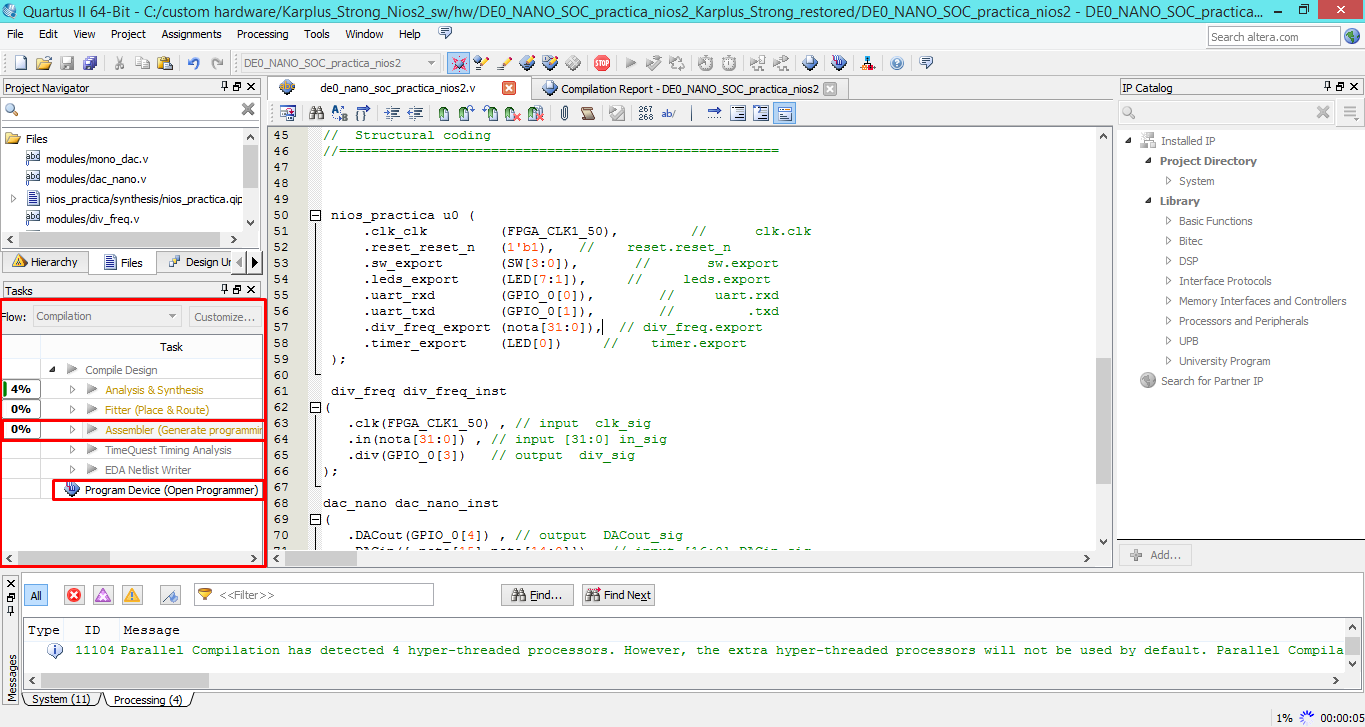1365x727 pixels.
Task: Click the Analysis & Synthesis 4% progress bar
Action: [x=21, y=390]
